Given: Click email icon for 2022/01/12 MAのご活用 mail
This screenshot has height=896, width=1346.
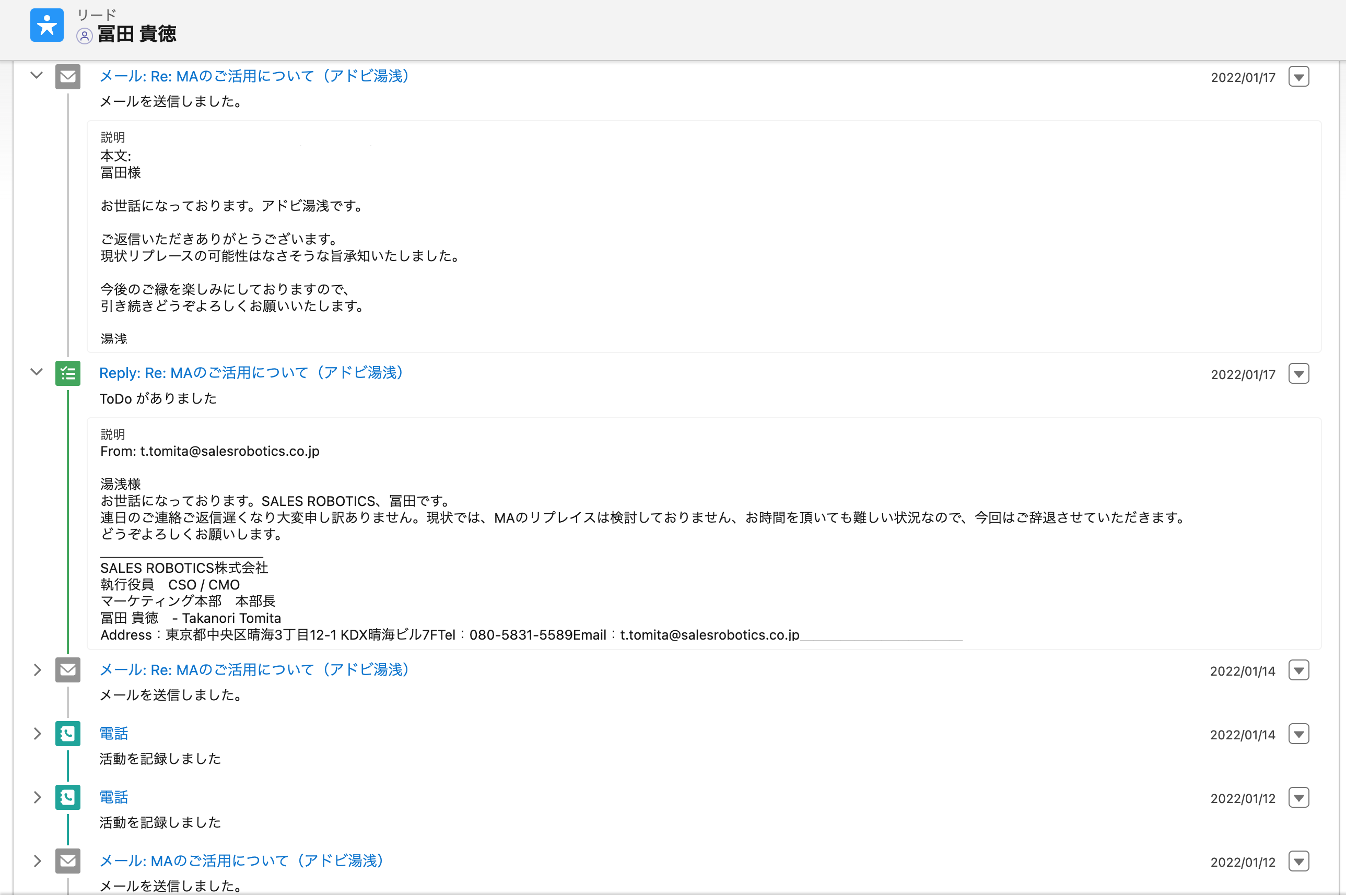Looking at the screenshot, I should tap(67, 860).
